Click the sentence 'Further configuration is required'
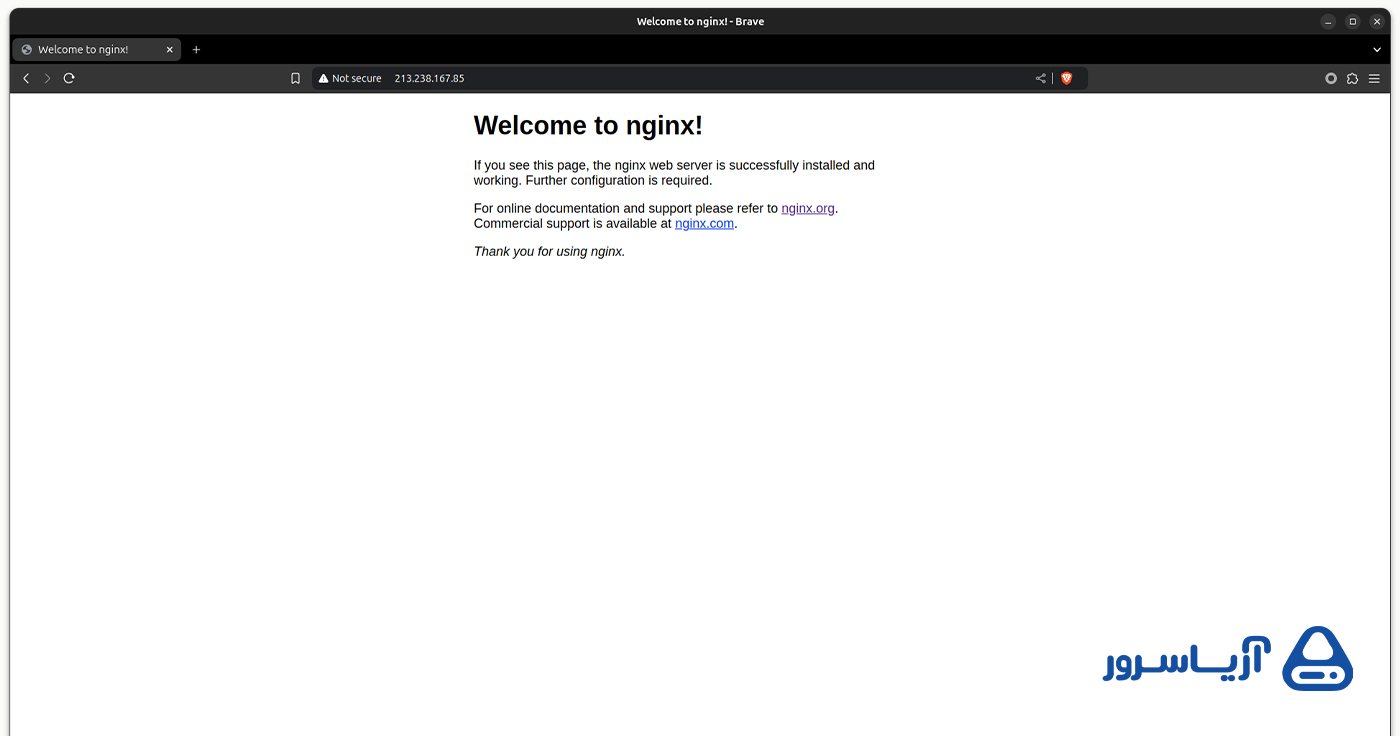 pyautogui.click(x=618, y=180)
